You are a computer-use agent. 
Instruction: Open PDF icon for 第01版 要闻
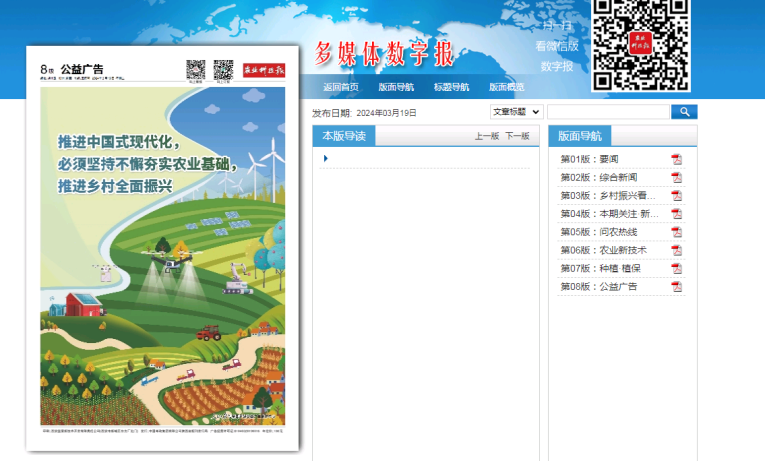point(676,160)
